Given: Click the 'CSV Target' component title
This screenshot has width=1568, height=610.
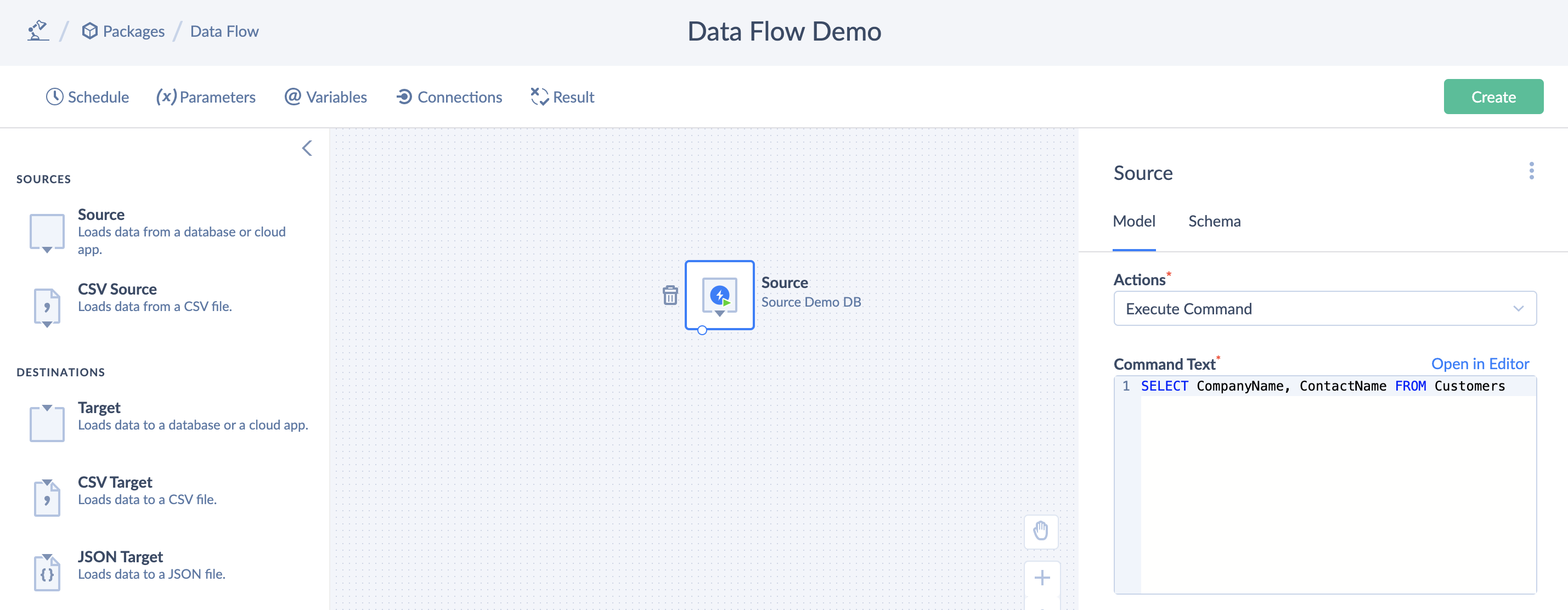Looking at the screenshot, I should click(x=115, y=482).
